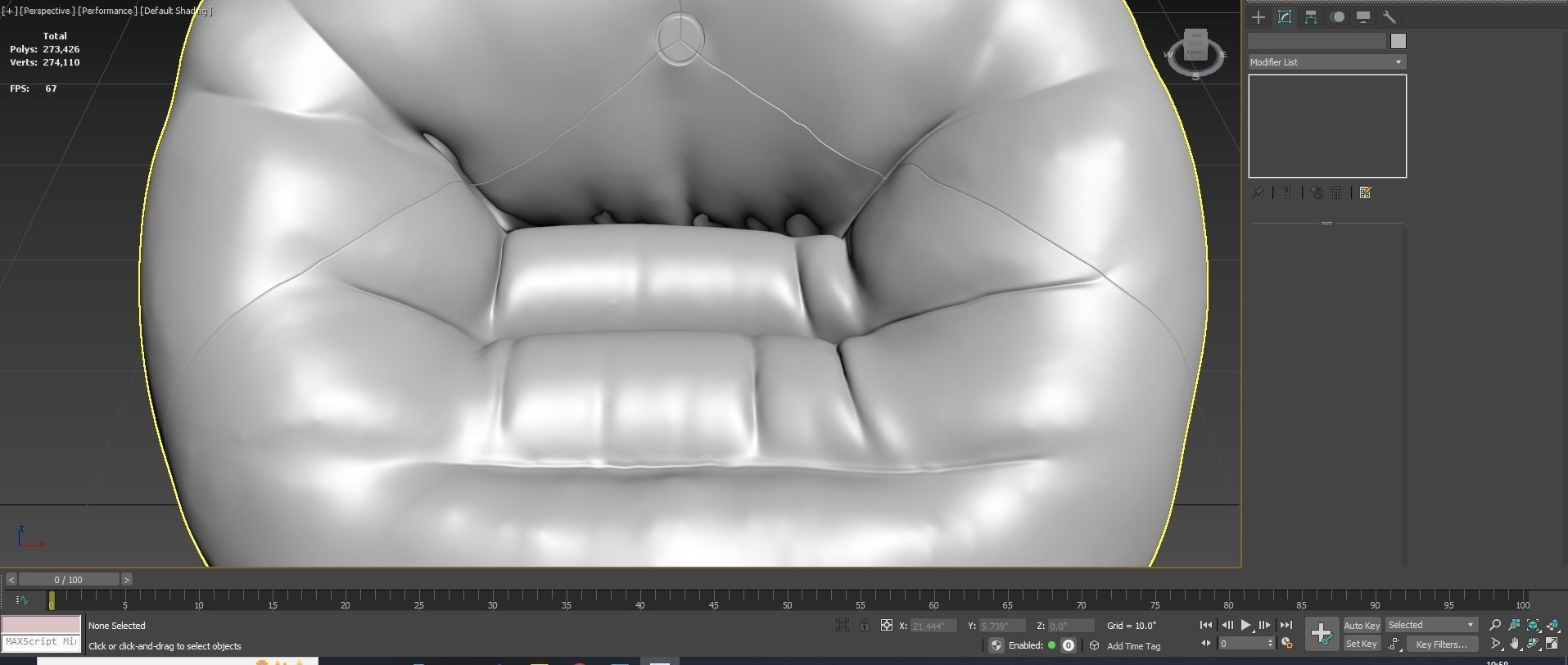The width and height of the screenshot is (1568, 665).
Task: Click Make Unique icon
Action: click(x=1317, y=192)
